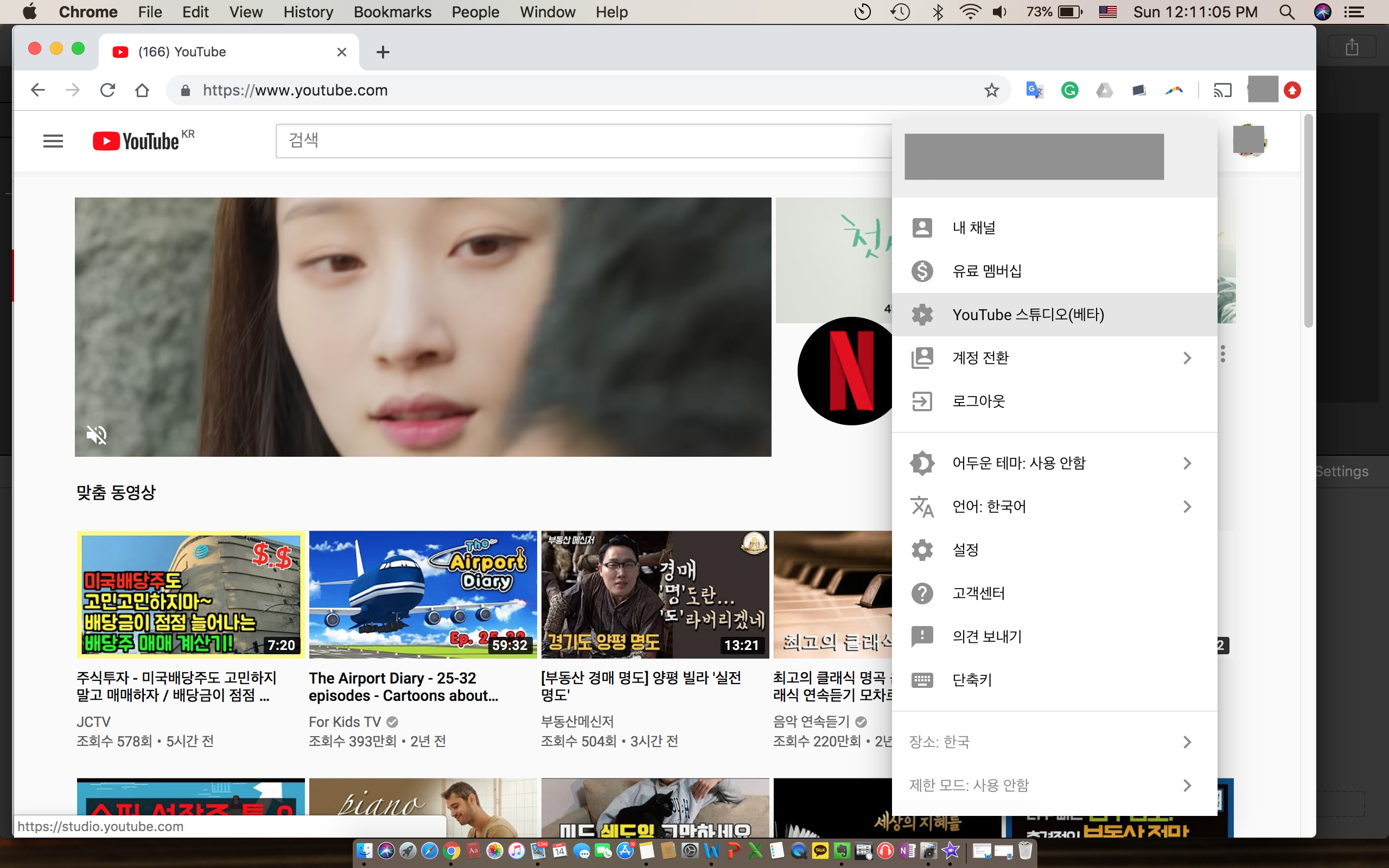The width and height of the screenshot is (1389, 868).
Task: Click the red update arrow icon
Action: point(1292,90)
